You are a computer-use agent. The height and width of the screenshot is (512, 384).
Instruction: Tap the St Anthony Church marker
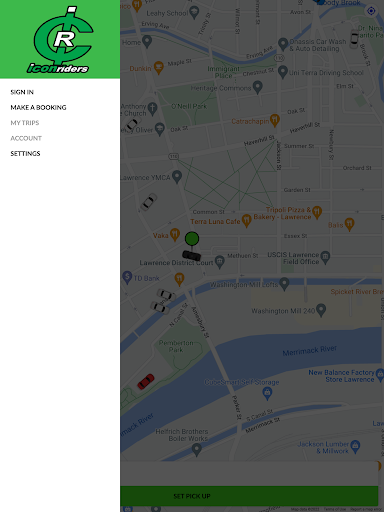pos(152,109)
